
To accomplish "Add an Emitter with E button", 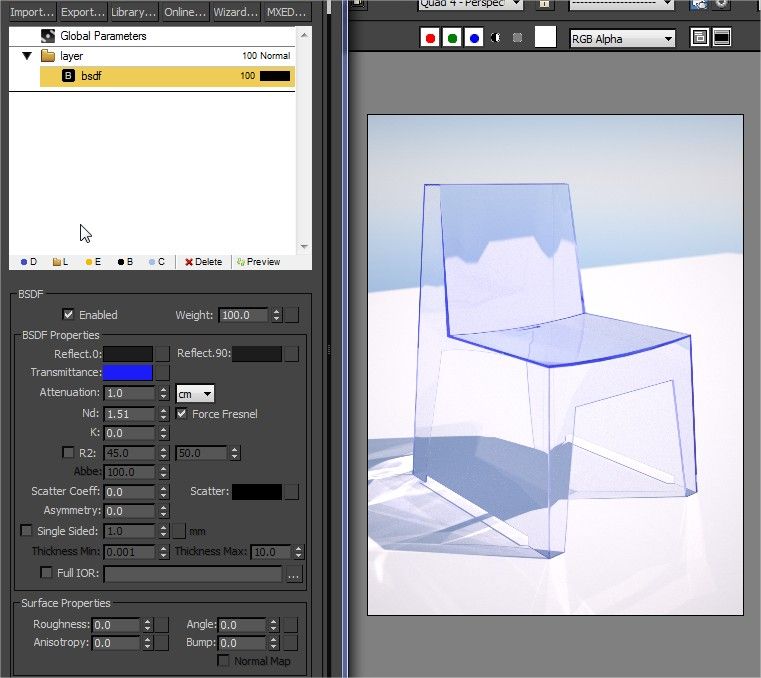I will (93, 262).
